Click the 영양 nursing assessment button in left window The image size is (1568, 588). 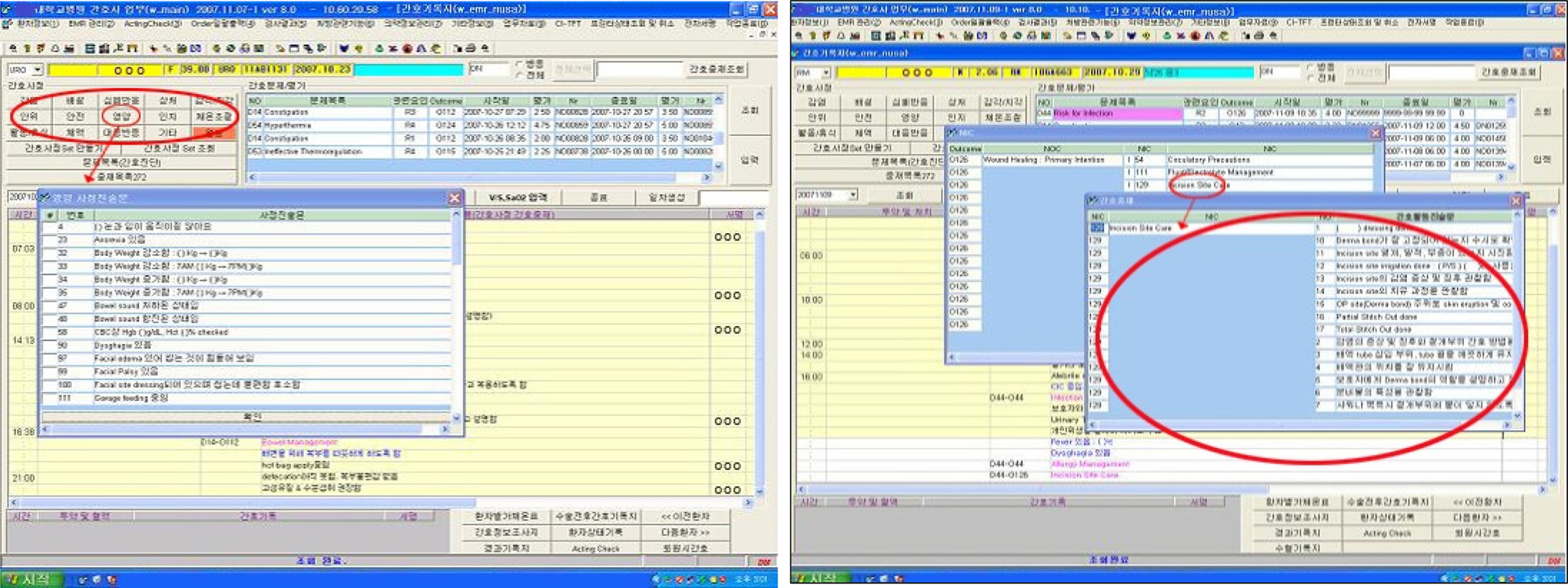[x=121, y=117]
